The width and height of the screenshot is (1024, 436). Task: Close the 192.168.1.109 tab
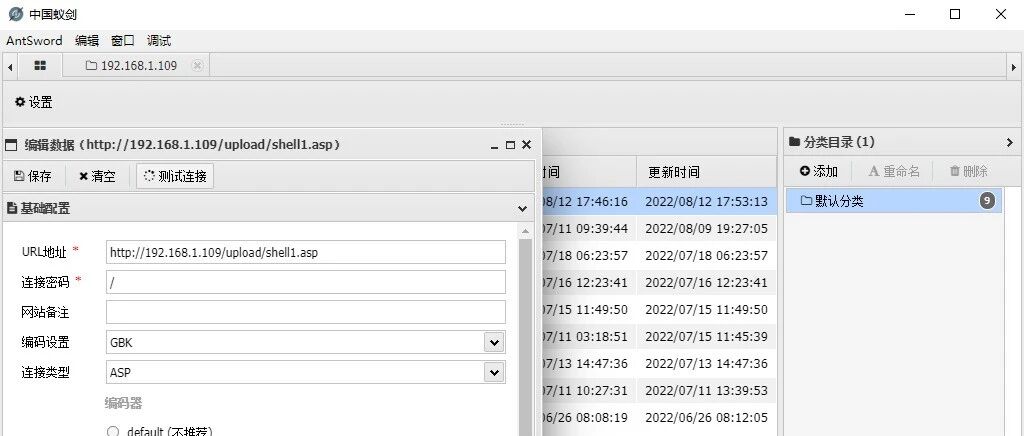[197, 66]
